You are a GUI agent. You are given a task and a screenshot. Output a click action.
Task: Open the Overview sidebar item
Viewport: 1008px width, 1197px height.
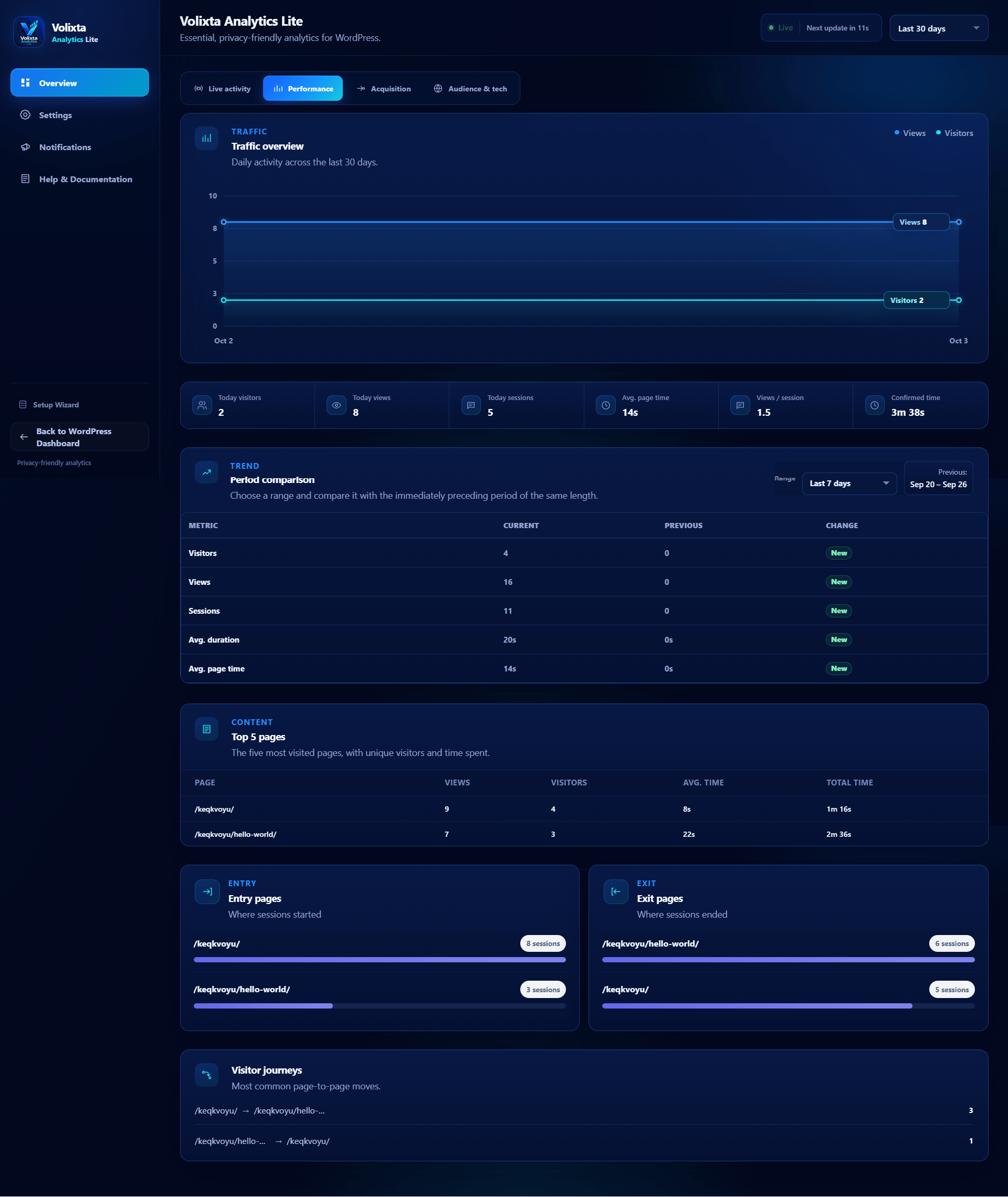point(79,83)
